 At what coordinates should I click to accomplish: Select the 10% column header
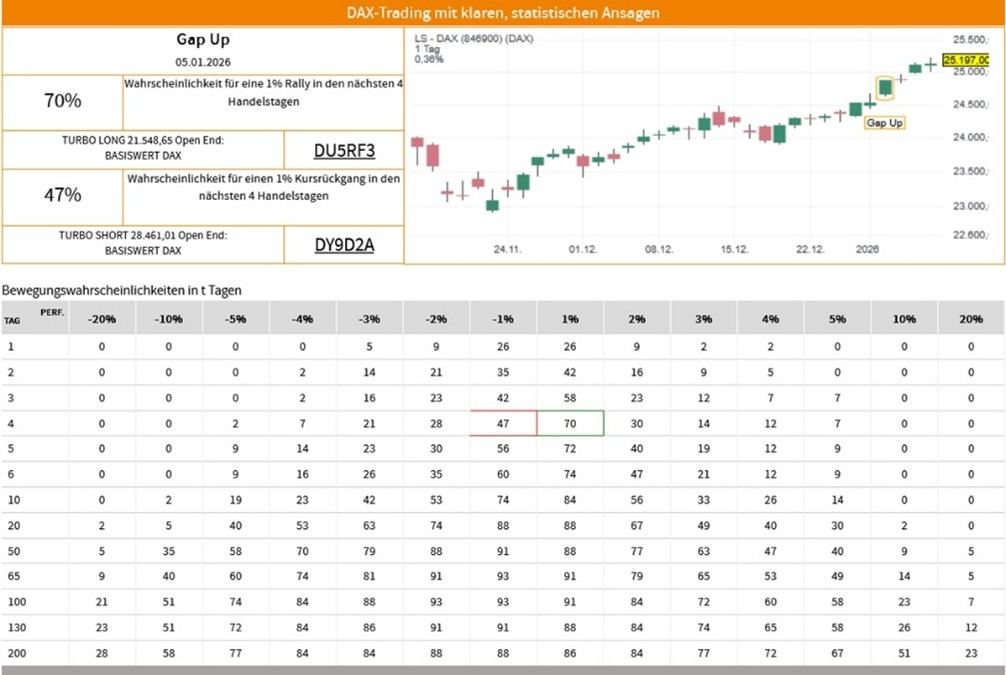click(x=904, y=318)
